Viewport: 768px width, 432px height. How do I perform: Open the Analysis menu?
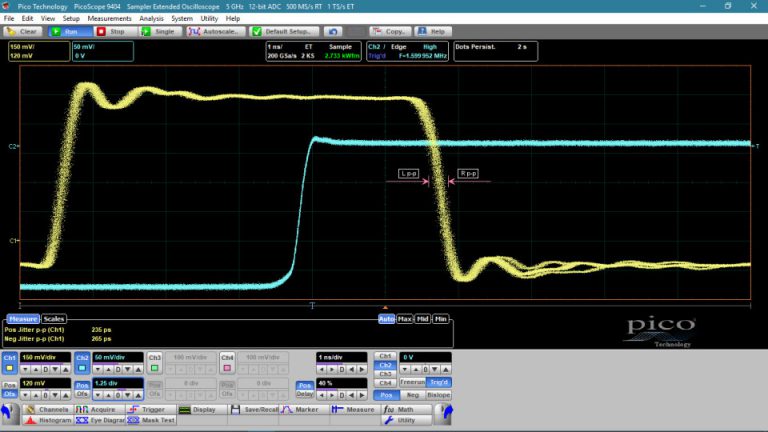point(151,18)
